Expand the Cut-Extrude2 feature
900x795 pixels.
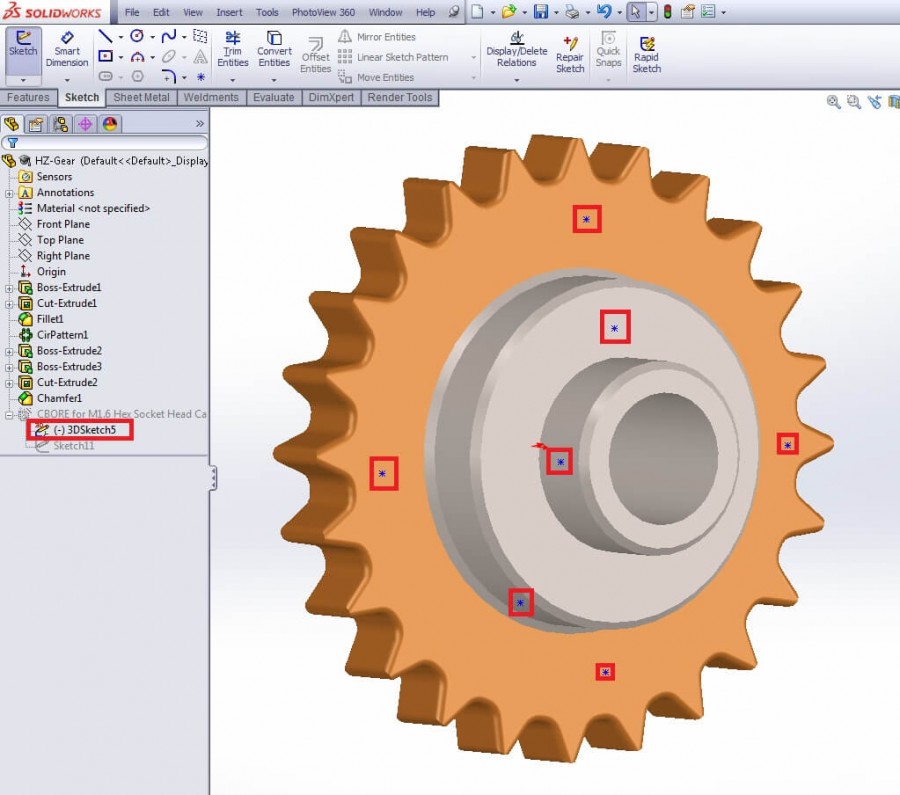(10, 382)
